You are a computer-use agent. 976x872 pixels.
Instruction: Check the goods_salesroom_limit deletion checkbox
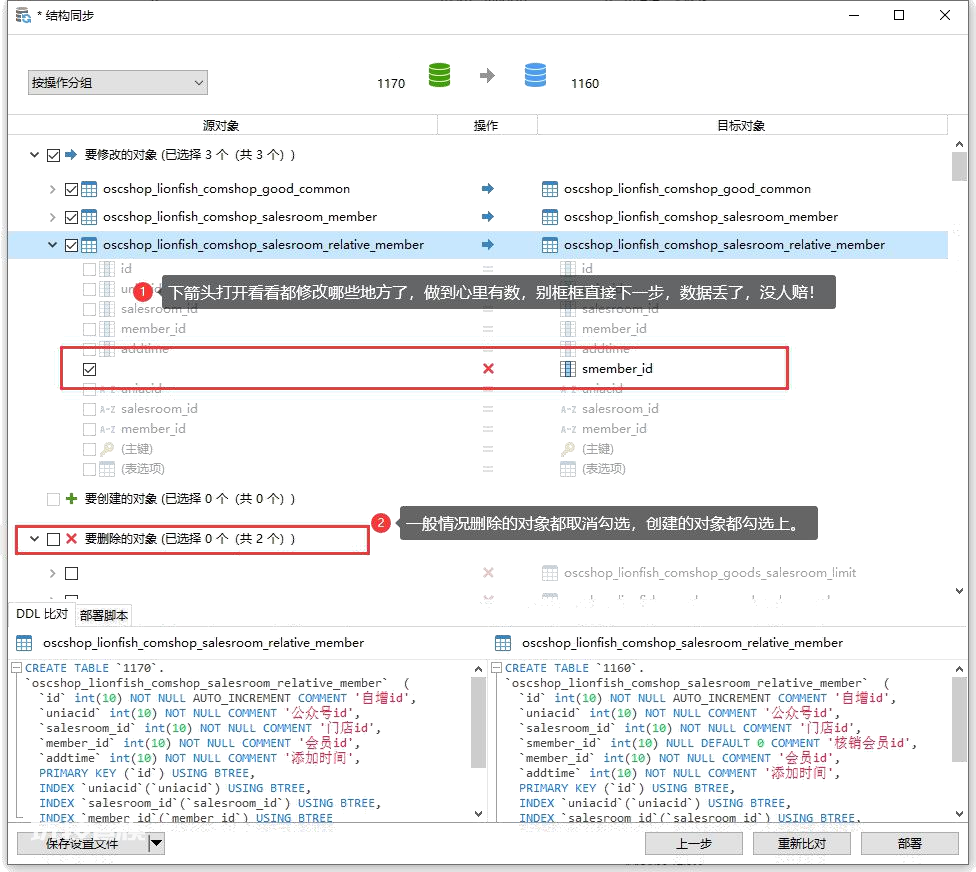pos(72,573)
